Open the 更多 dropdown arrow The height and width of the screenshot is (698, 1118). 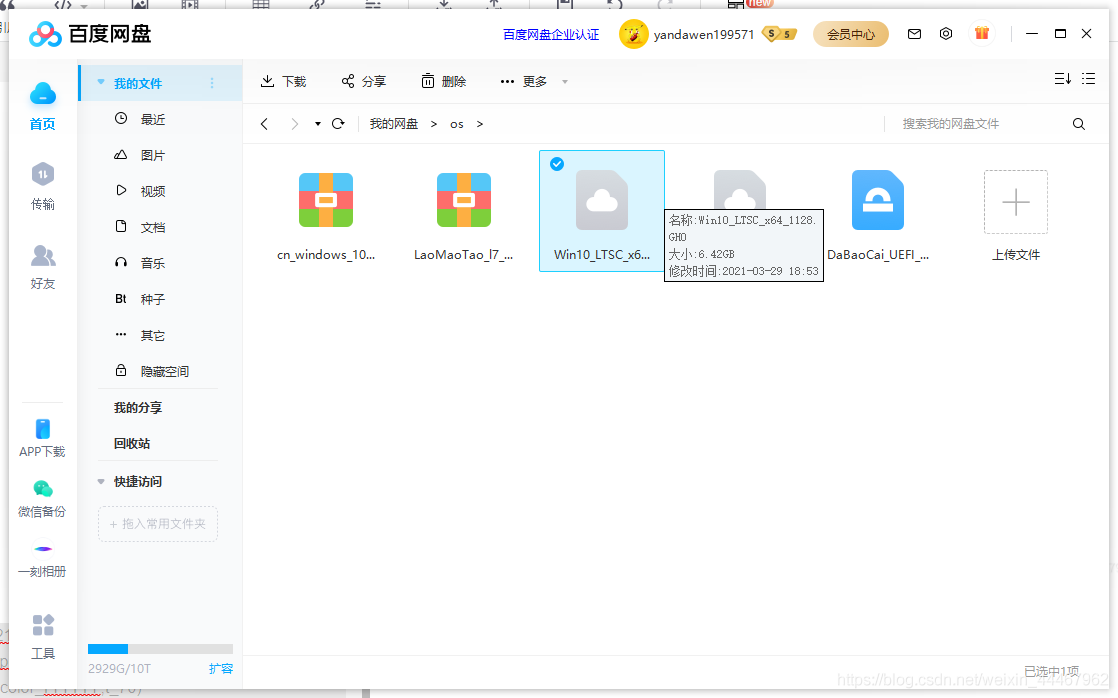(x=565, y=82)
